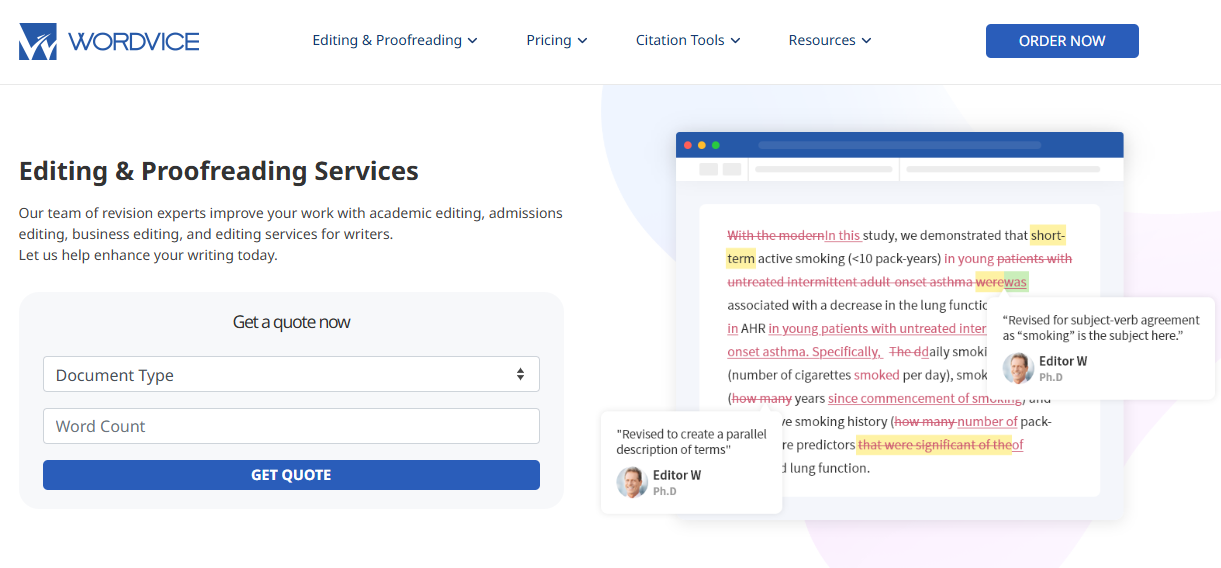Open the Citation Tools menu
1221x568 pixels.
coord(688,40)
